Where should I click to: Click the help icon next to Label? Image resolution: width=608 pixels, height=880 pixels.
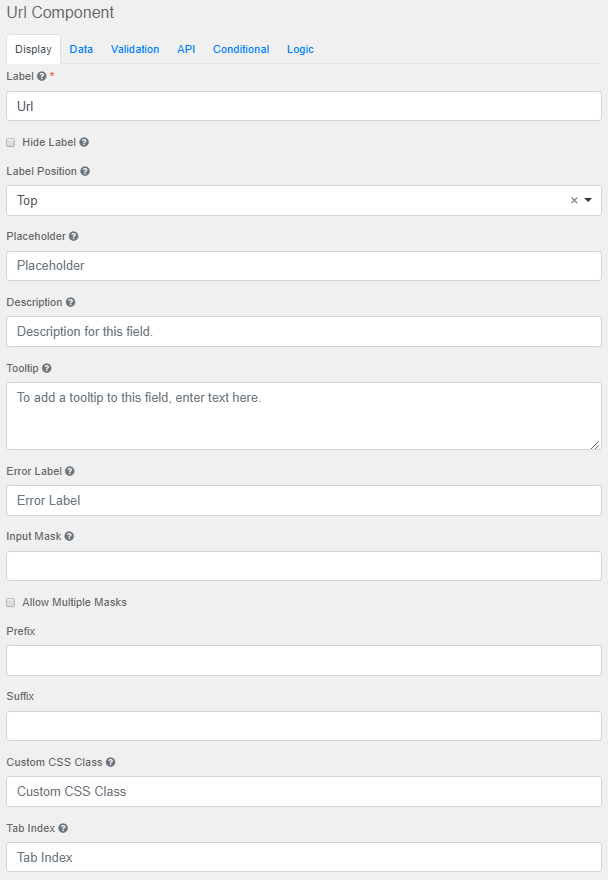(x=43, y=76)
